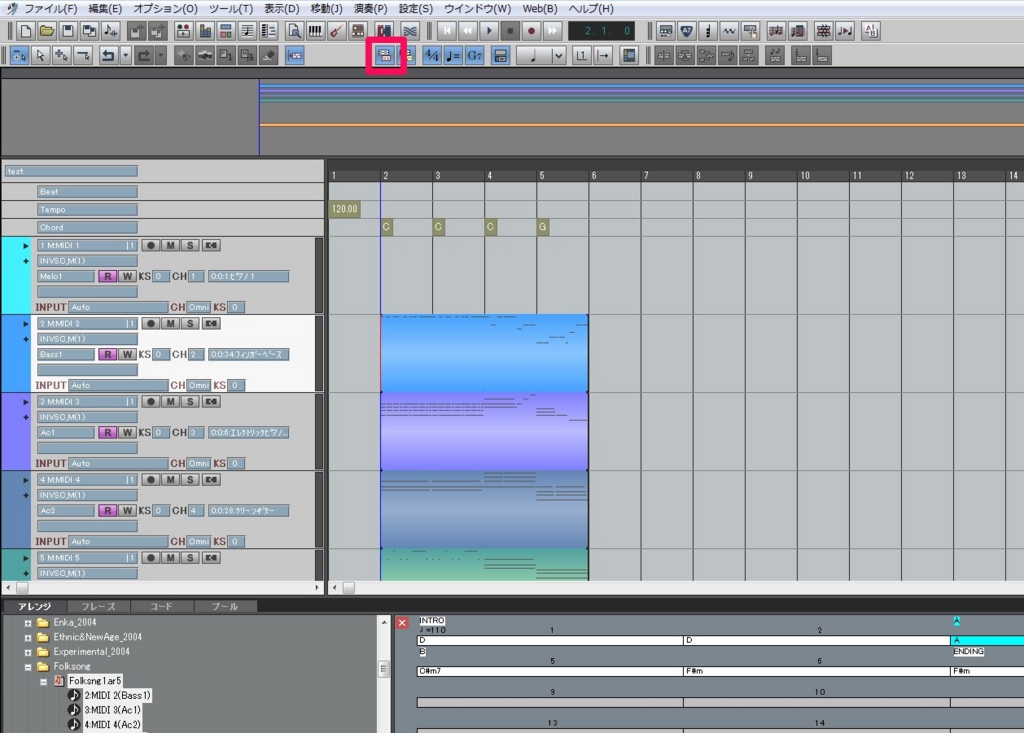
Task: Toggle the R button on Ac1 track
Action: click(108, 432)
